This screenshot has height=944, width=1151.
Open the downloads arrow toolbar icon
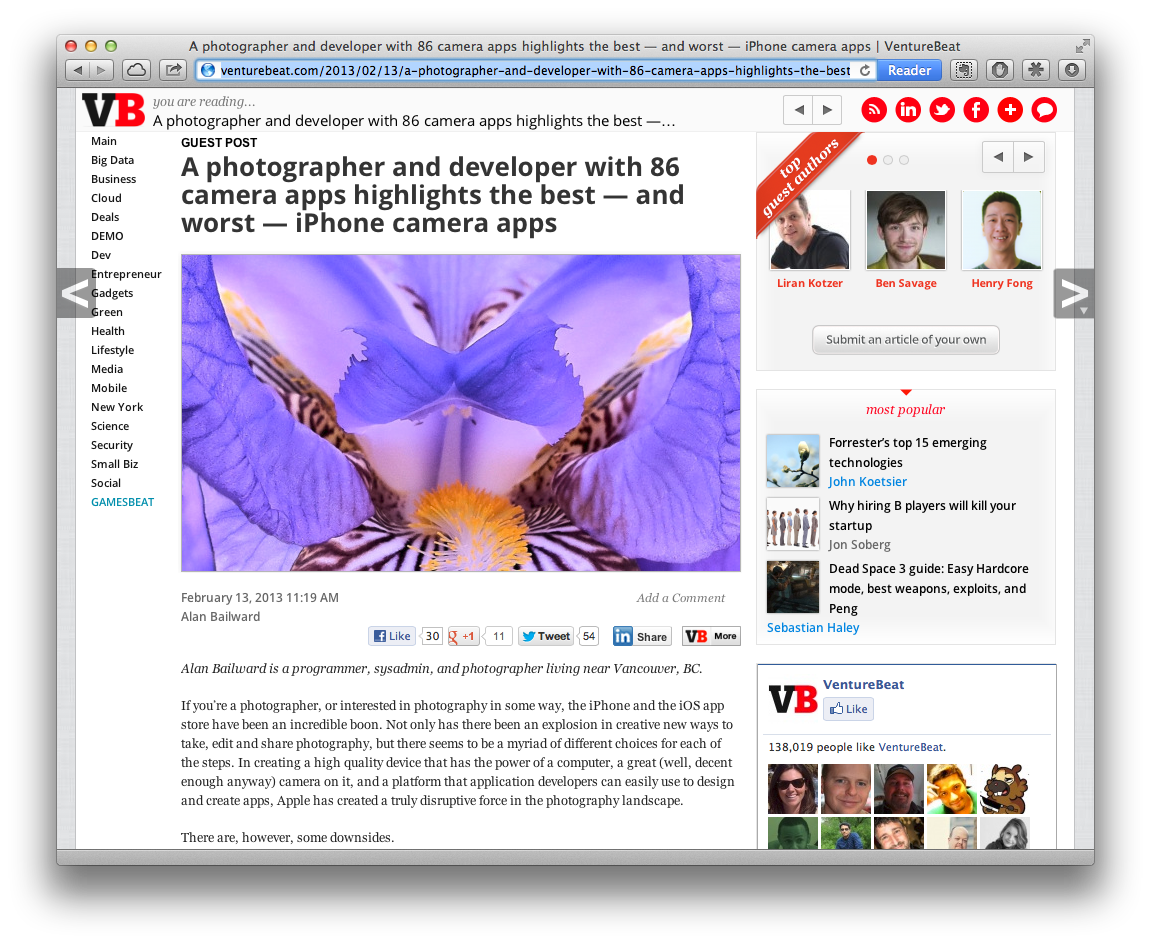tap(1072, 70)
